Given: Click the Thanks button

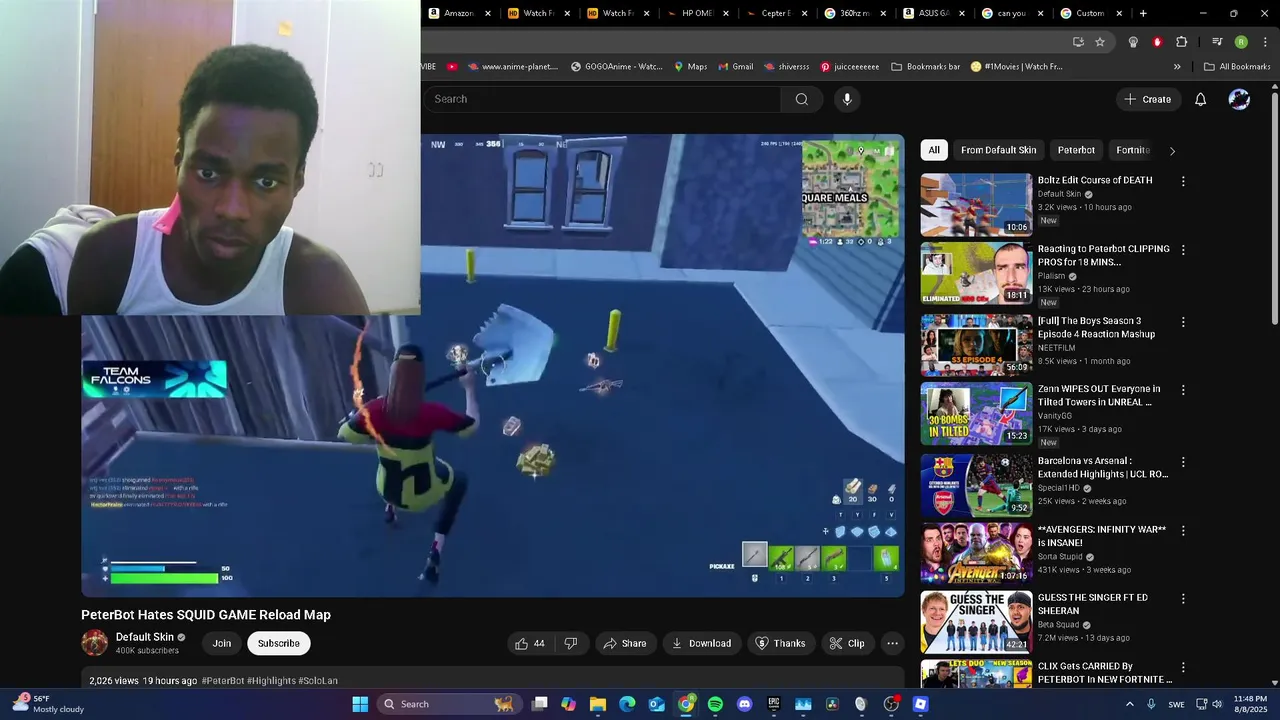Looking at the screenshot, I should [x=780, y=643].
